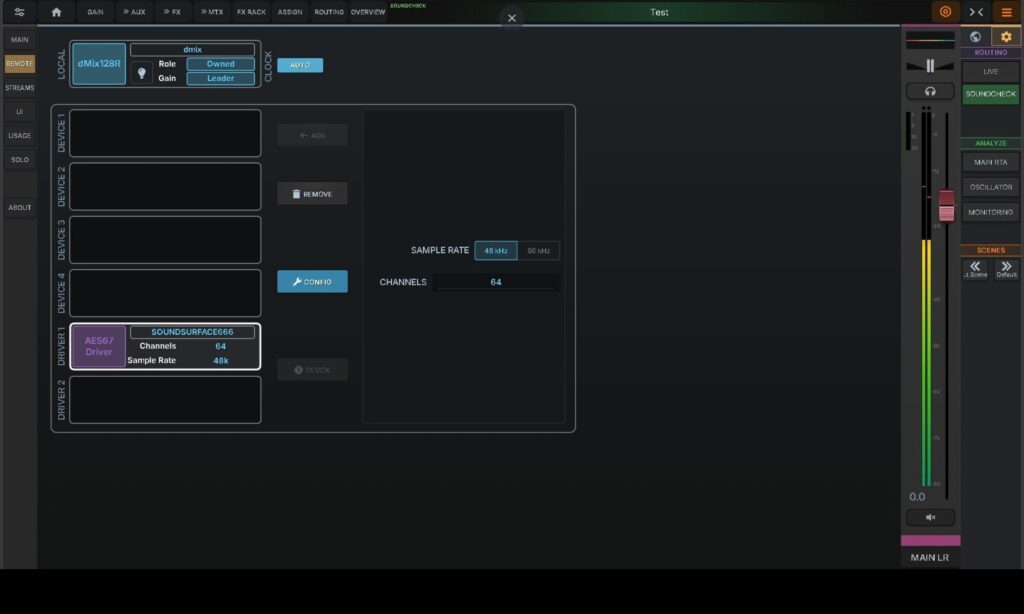This screenshot has height=614, width=1024.
Task: Click the MAIN LR fader handle
Action: 946,206
